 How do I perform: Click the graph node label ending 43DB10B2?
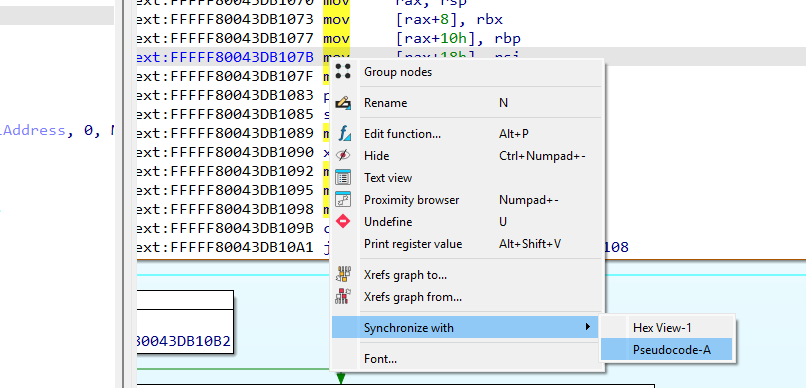pyautogui.click(x=184, y=341)
